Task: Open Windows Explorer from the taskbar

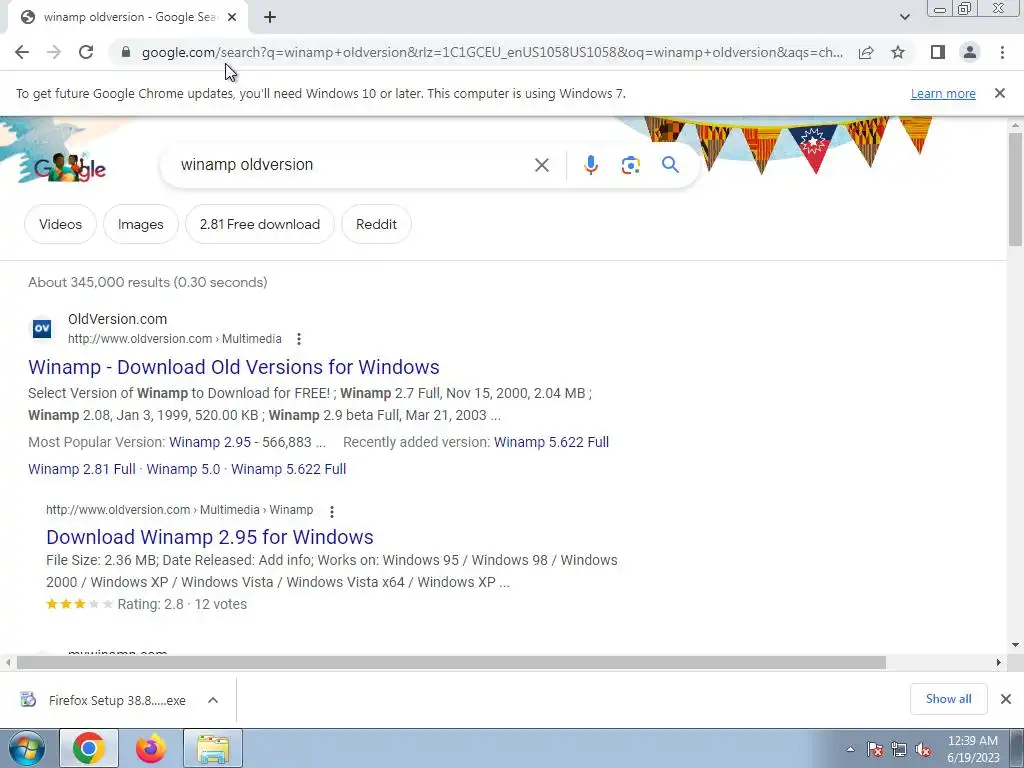Action: tap(213, 748)
